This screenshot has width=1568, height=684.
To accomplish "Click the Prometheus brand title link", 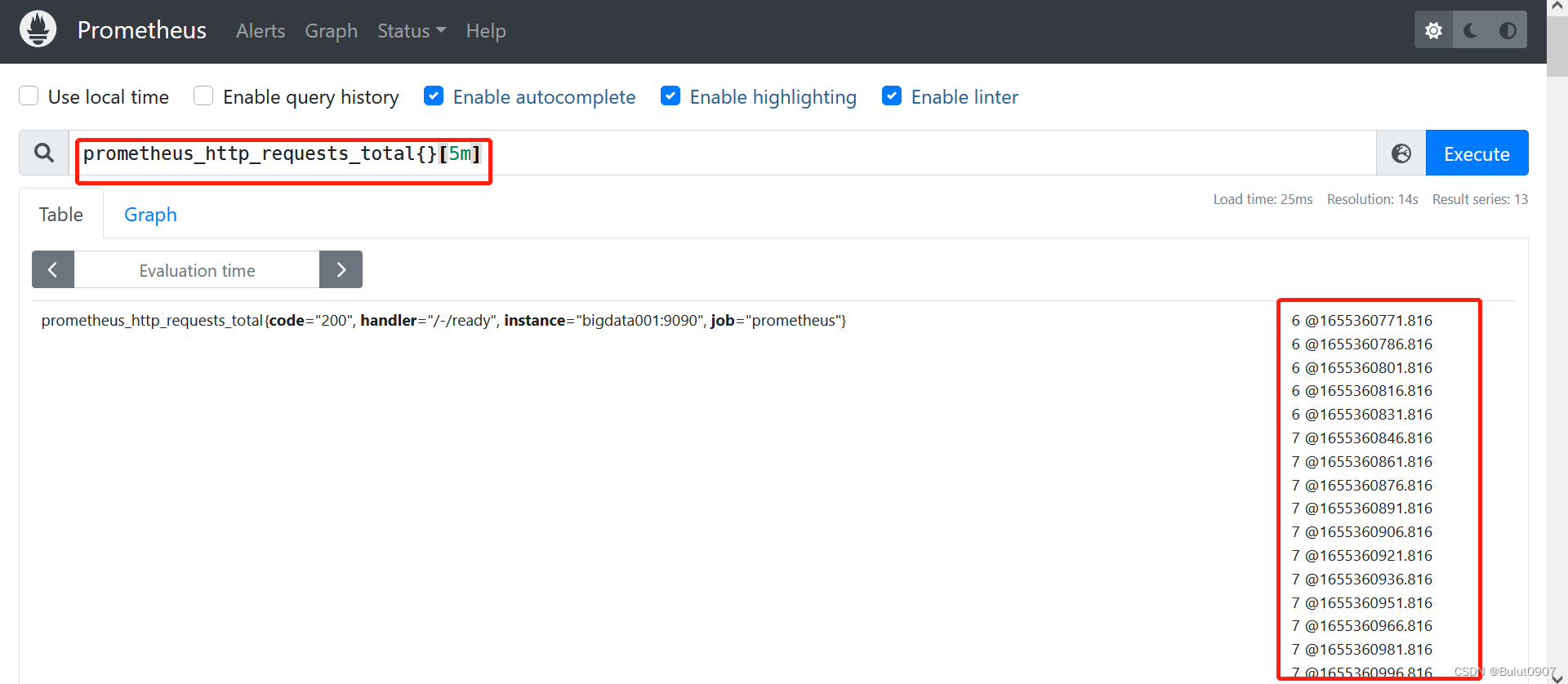I will point(142,30).
